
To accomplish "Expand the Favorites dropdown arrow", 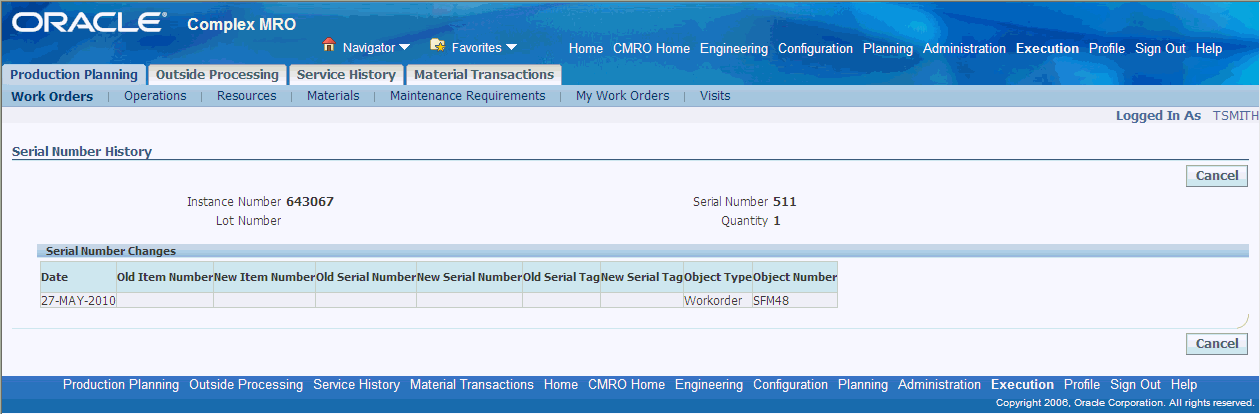I will coord(511,47).
